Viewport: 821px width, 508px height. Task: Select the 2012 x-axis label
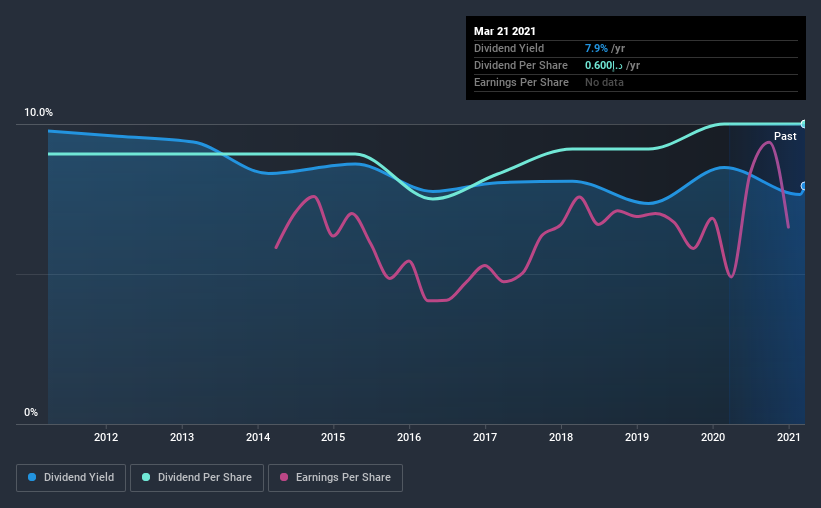click(x=106, y=437)
